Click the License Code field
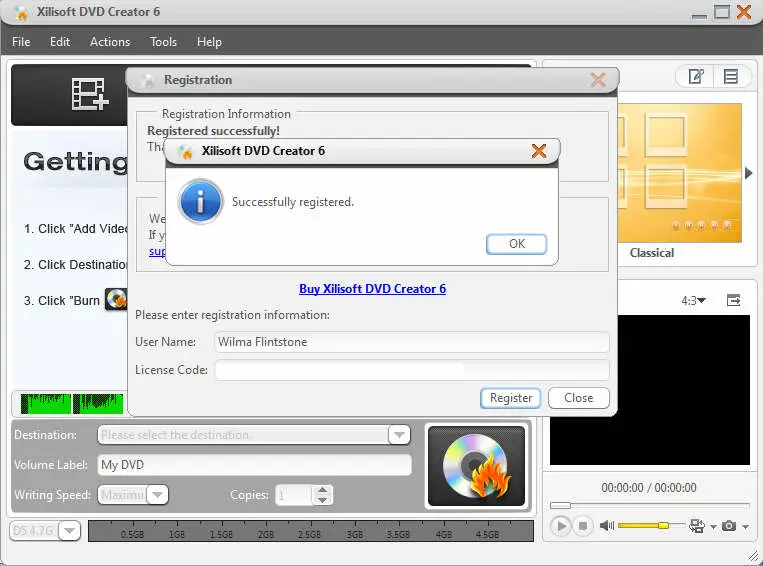The height and width of the screenshot is (566, 763). [412, 370]
